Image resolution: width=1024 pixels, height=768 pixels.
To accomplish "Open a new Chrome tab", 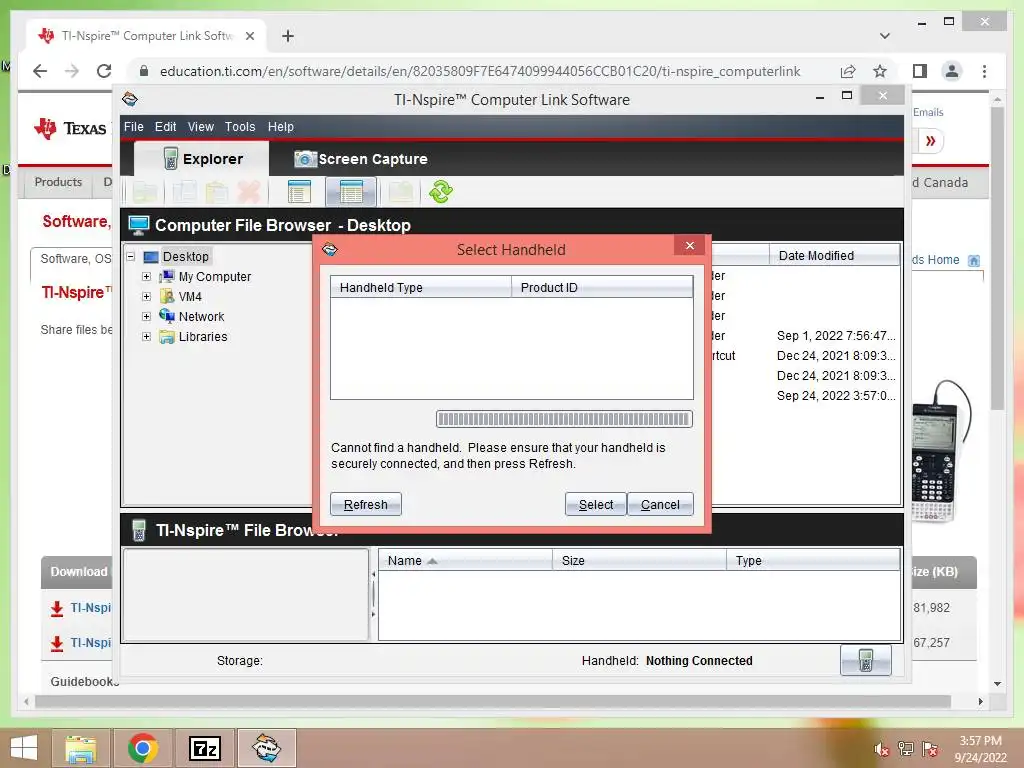I will [288, 36].
